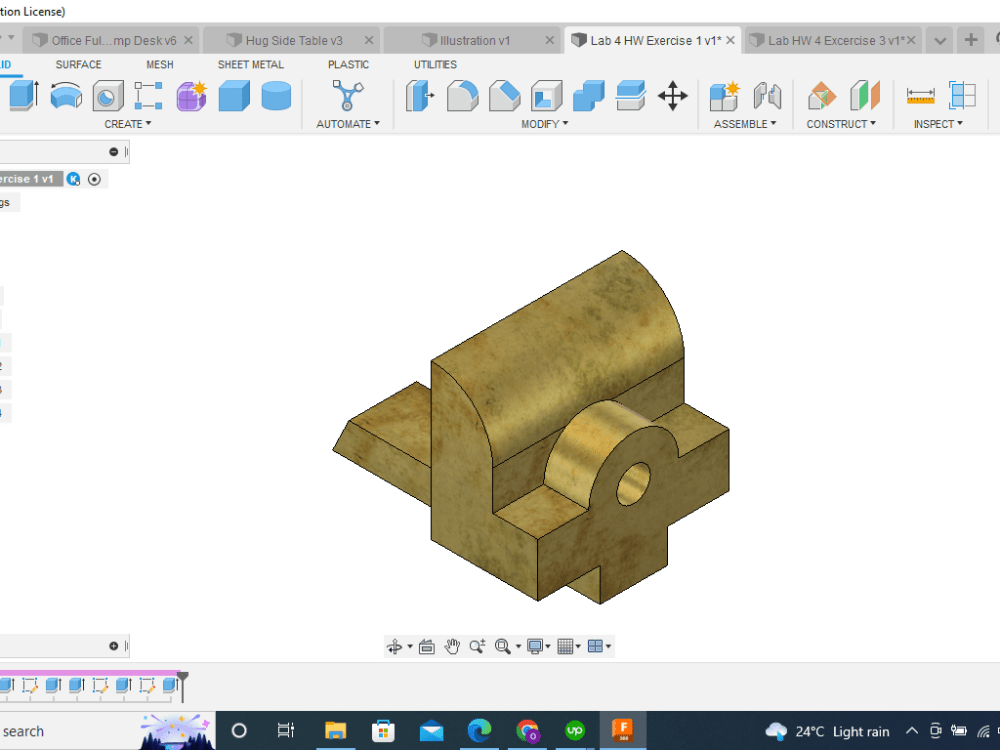
Task: Toggle the activate component radio button
Action: click(94, 179)
